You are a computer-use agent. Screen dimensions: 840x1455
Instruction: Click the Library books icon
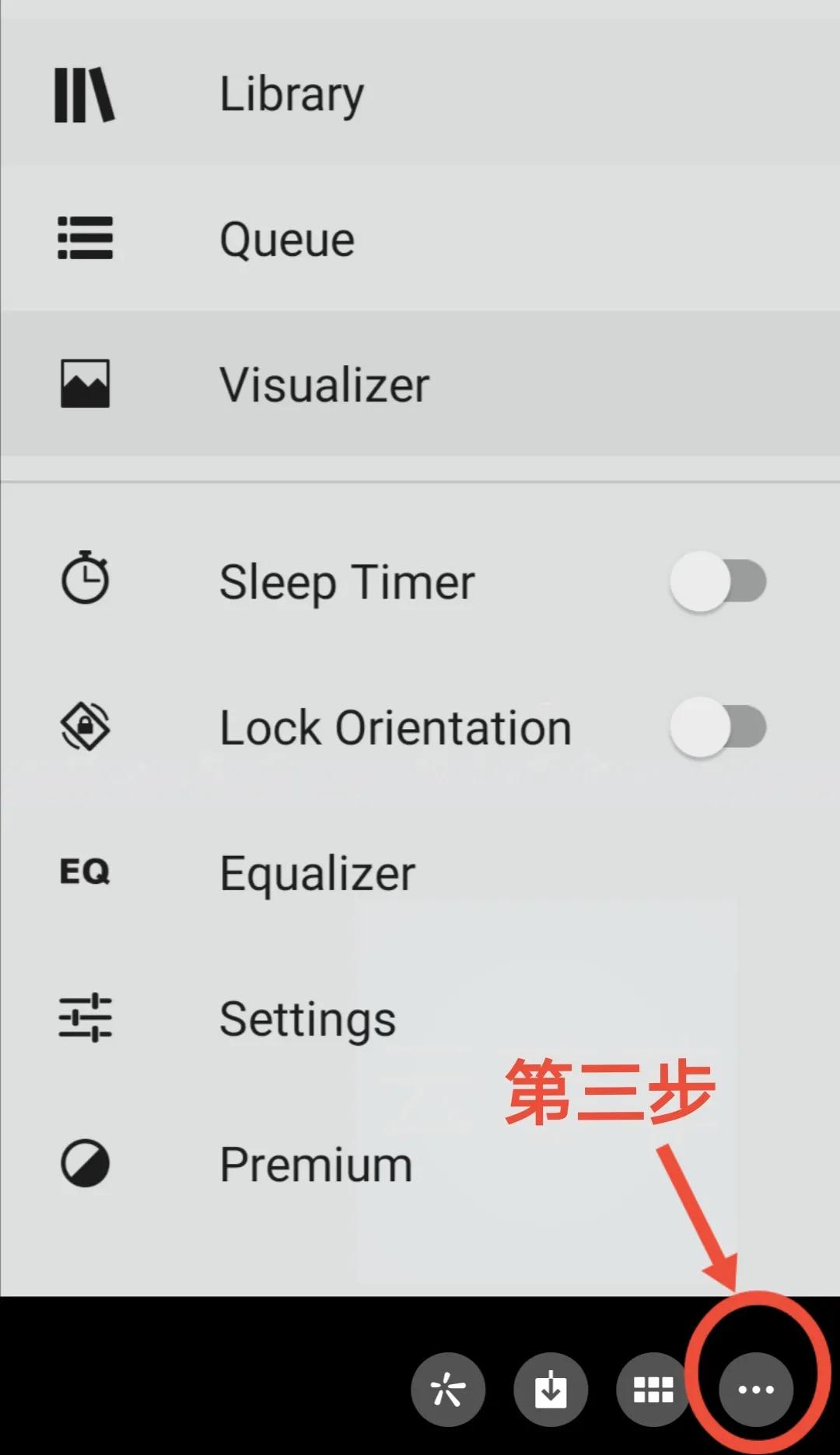[x=84, y=95]
